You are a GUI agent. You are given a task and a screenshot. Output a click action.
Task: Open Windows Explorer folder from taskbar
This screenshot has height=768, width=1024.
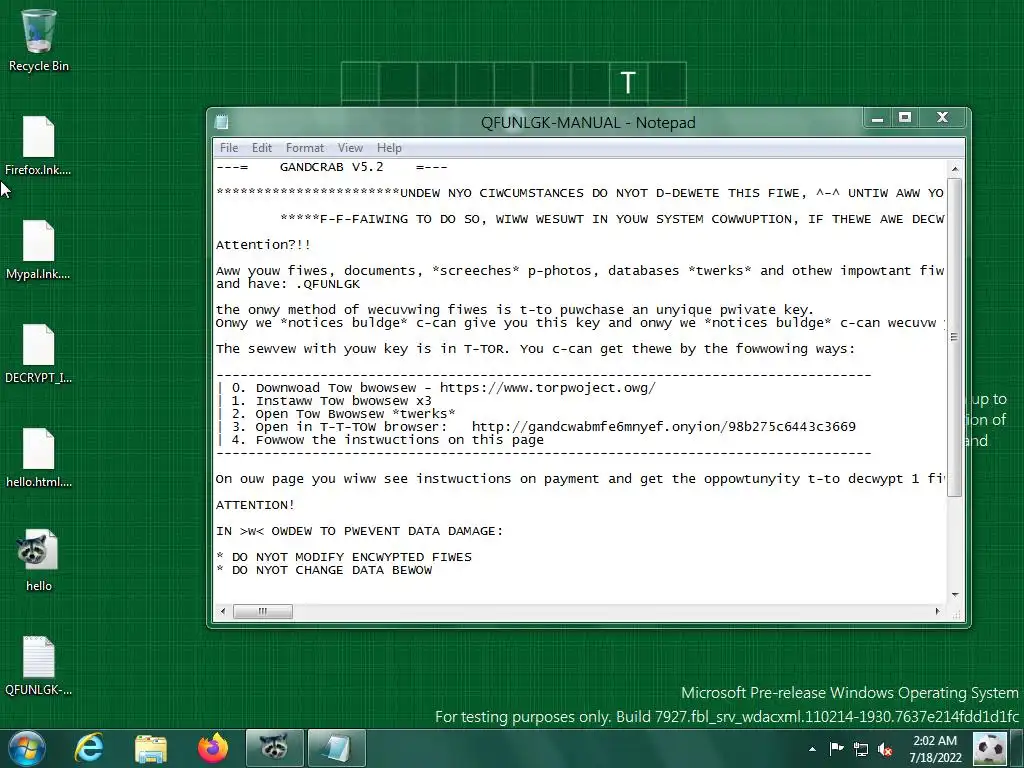[x=151, y=748]
